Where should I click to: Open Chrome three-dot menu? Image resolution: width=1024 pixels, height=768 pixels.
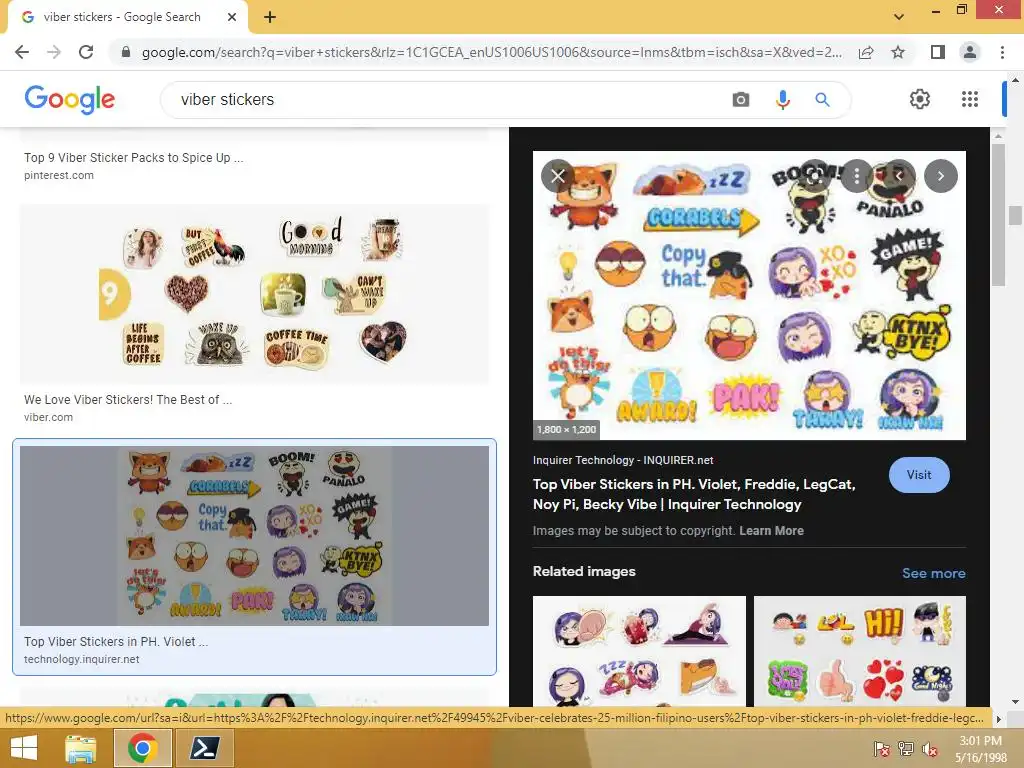click(1002, 52)
